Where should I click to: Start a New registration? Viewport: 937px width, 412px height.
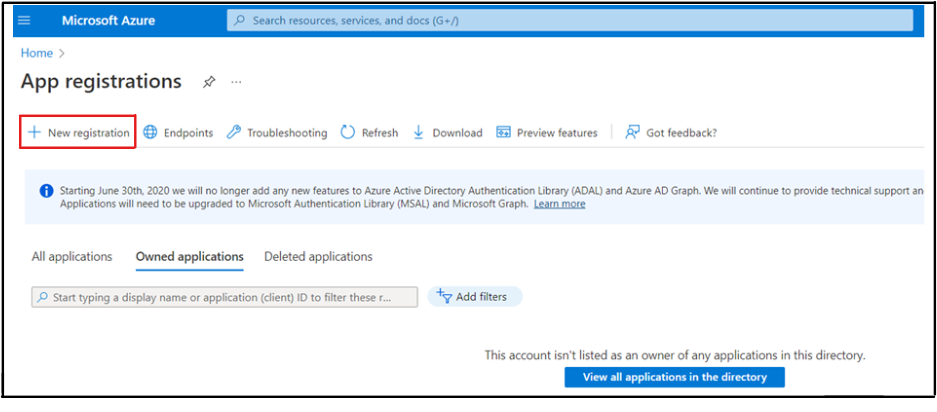(x=78, y=132)
